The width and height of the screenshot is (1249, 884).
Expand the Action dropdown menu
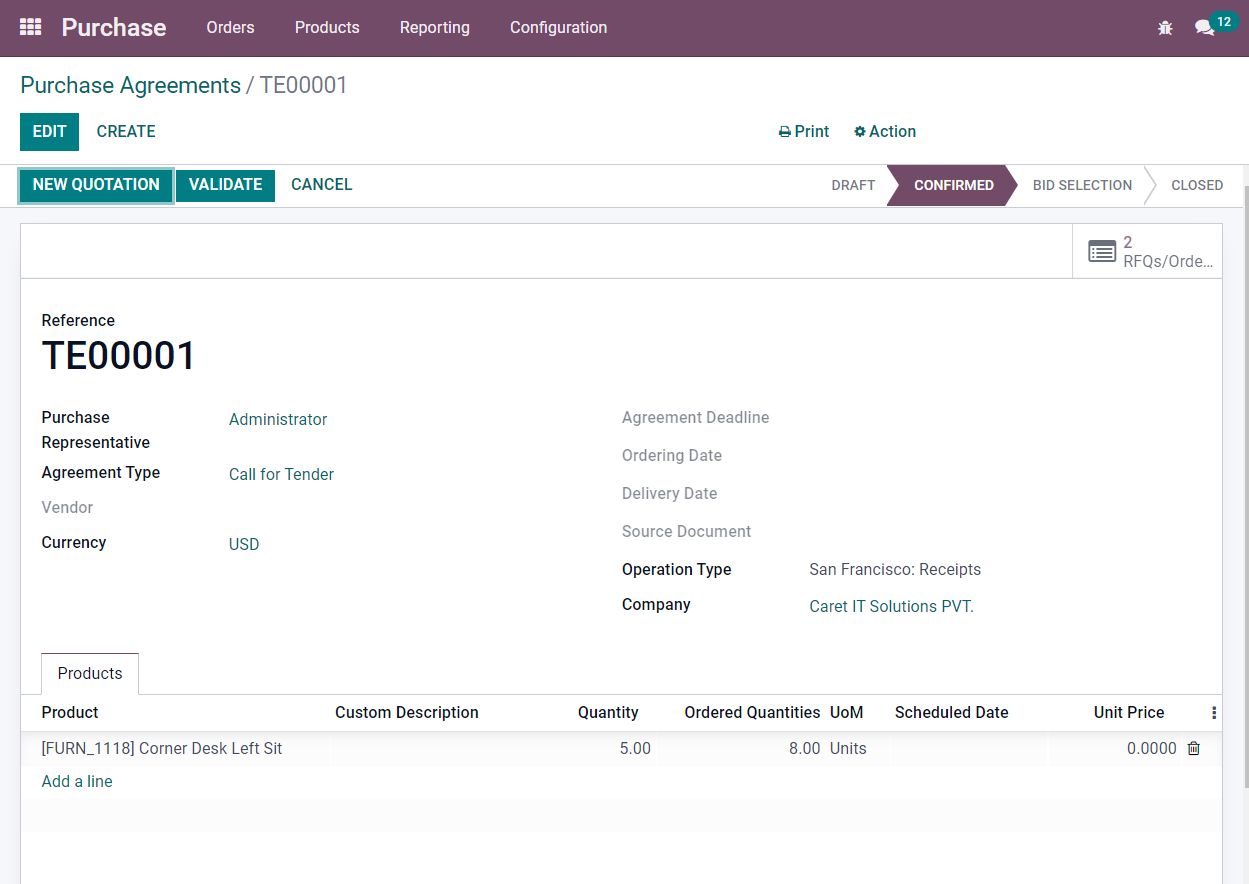pos(885,132)
